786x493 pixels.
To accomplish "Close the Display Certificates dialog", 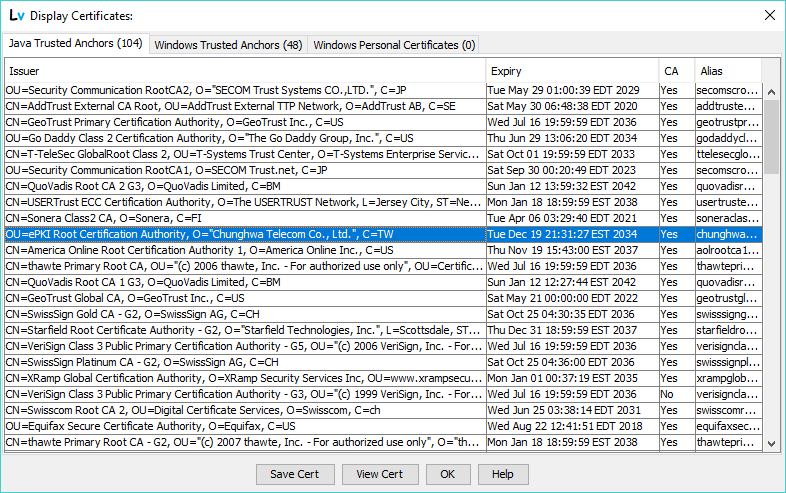I will tap(770, 15).
